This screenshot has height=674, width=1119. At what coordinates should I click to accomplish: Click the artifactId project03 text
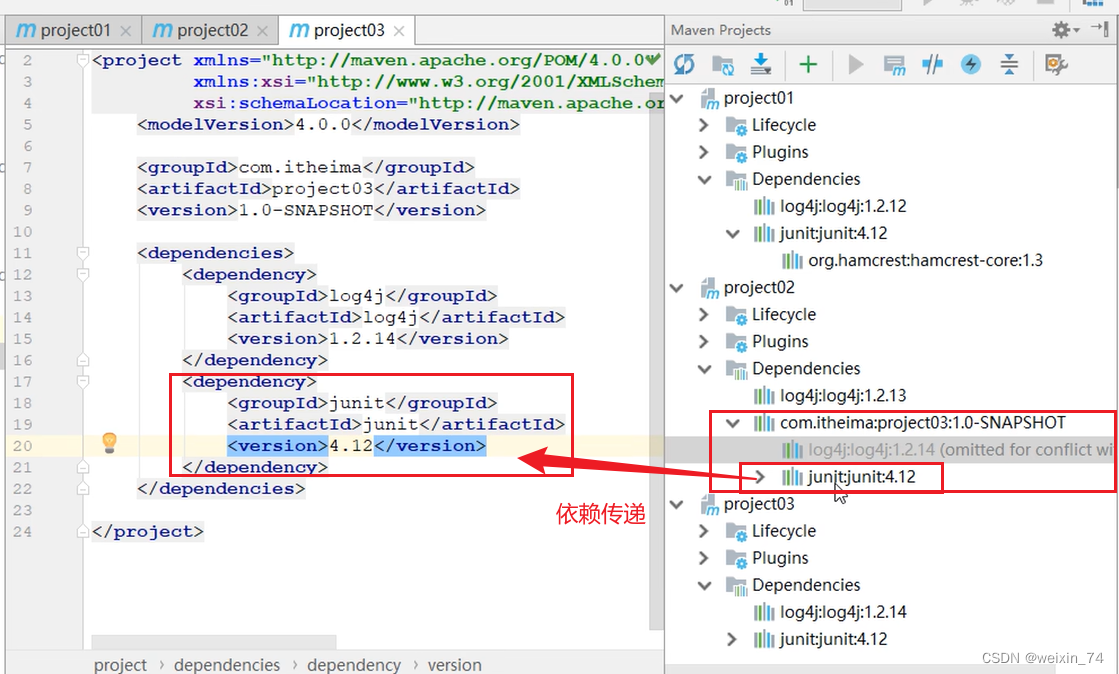click(x=322, y=188)
